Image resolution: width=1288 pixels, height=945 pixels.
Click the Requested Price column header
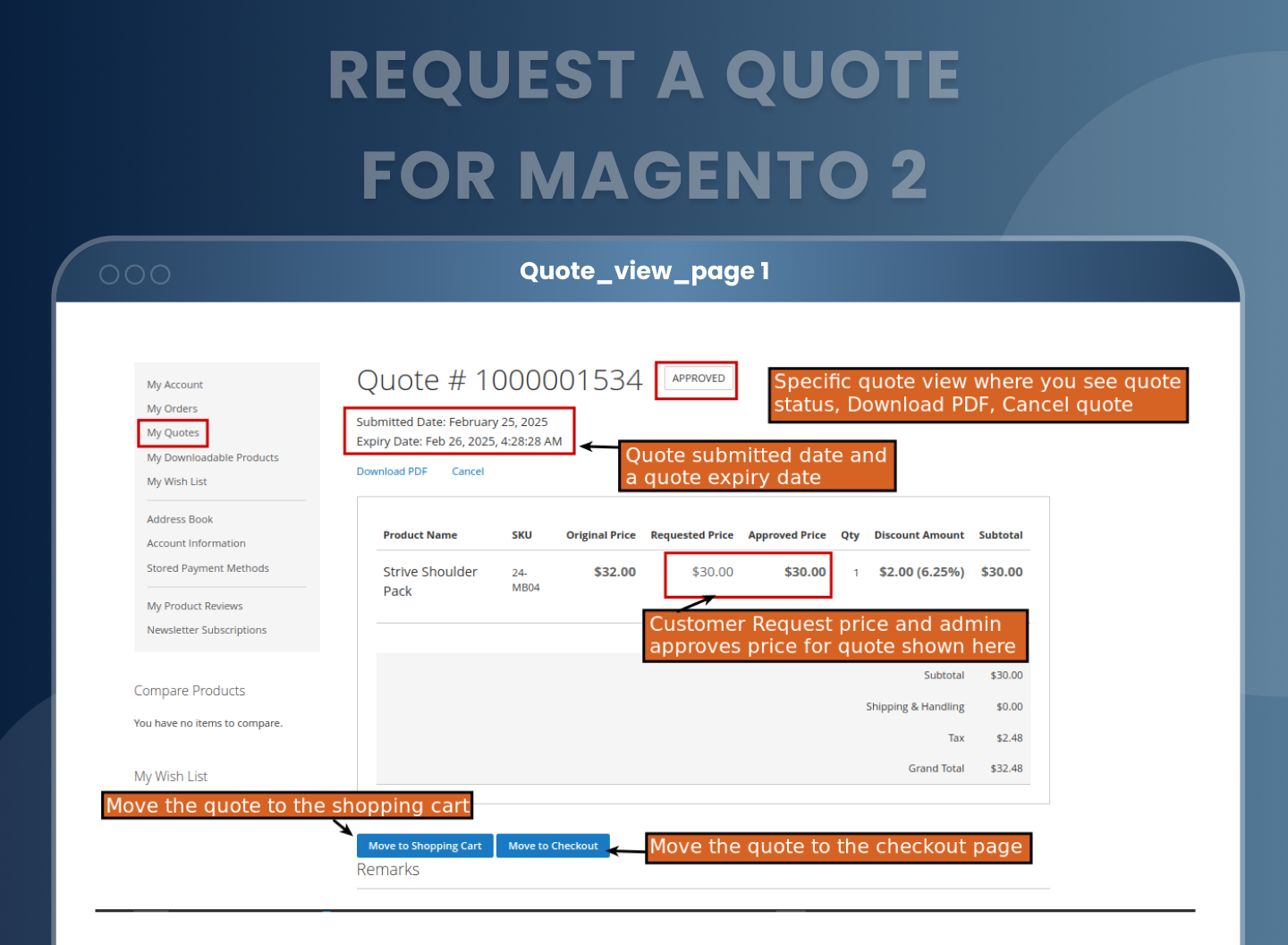(x=691, y=535)
